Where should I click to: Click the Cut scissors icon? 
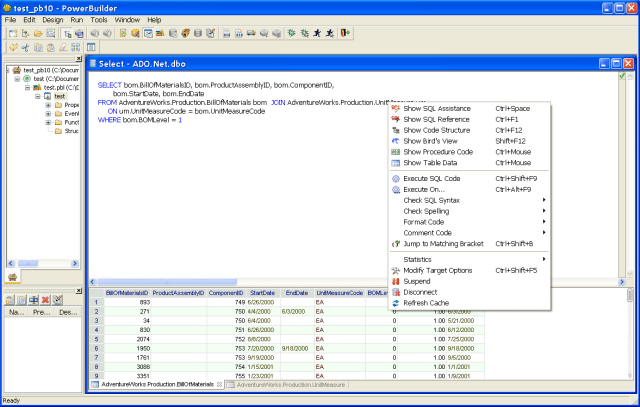[25, 48]
